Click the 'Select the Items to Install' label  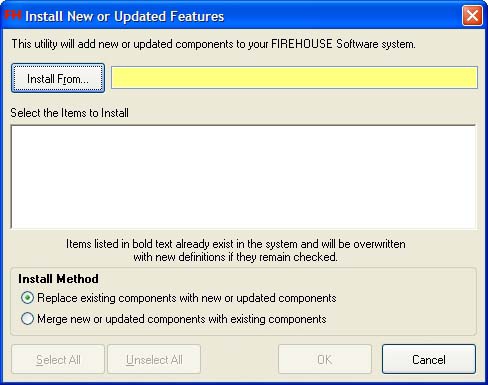click(x=69, y=113)
